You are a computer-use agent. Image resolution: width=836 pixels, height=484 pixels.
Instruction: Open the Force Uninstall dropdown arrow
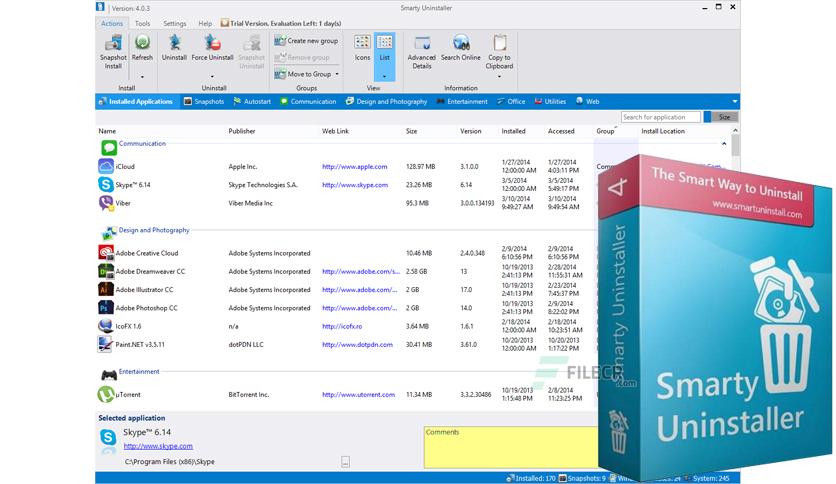212,77
